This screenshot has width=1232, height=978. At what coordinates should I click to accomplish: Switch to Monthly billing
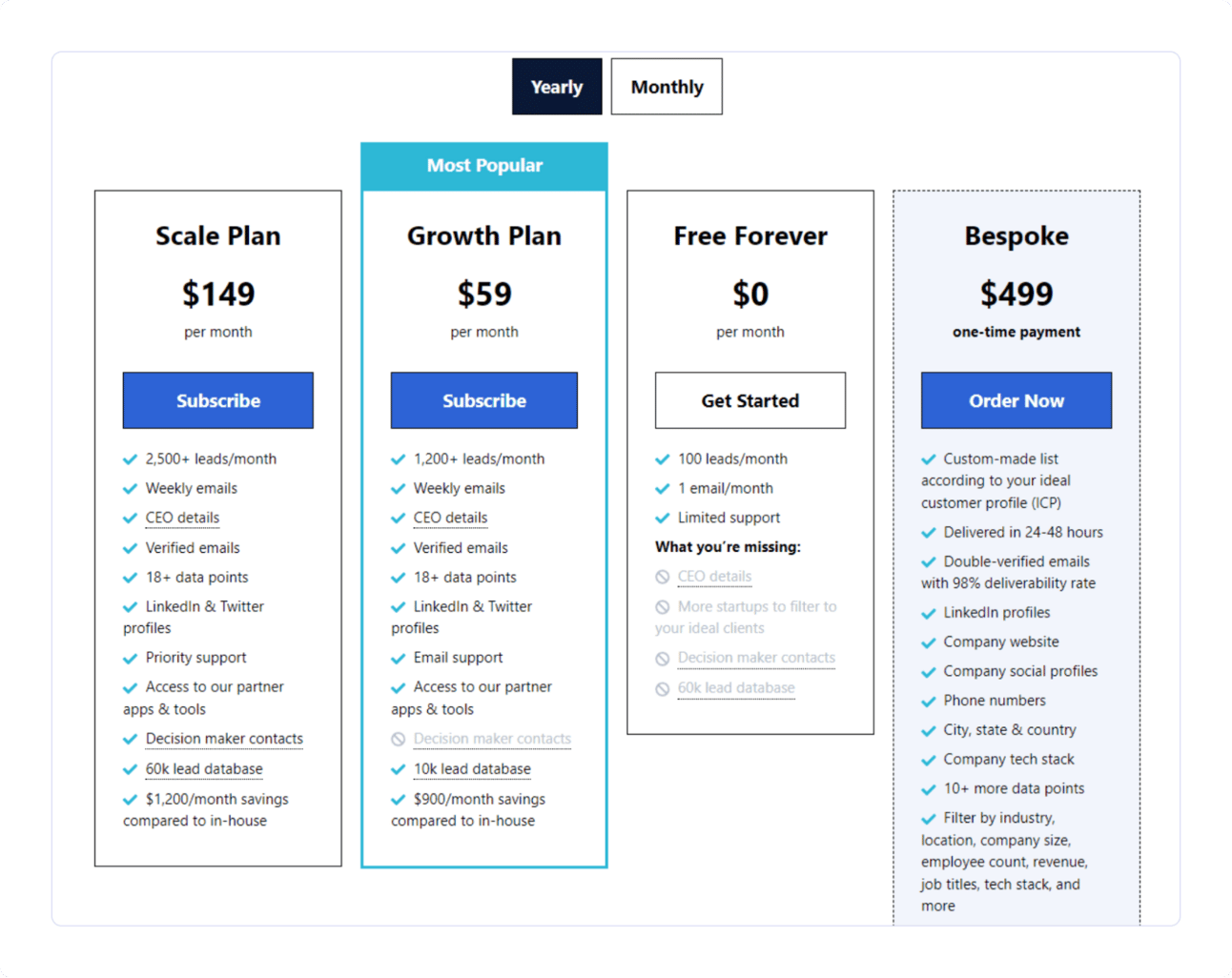(667, 87)
